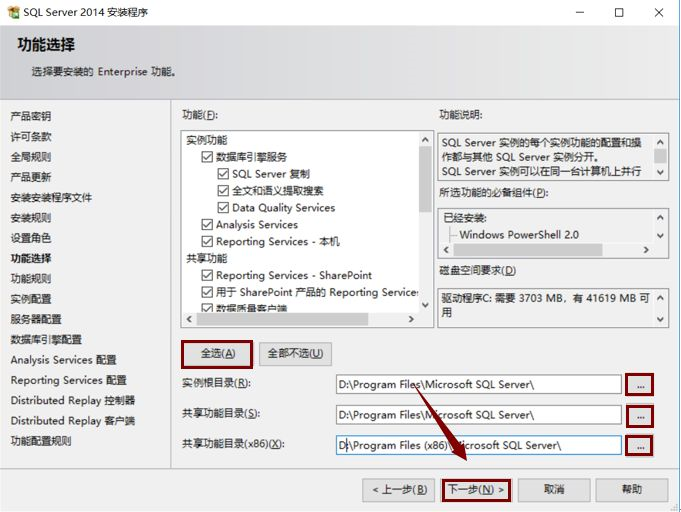Image resolution: width=681 pixels, height=512 pixels.
Task: Select 功能配置规则 step in the sidebar
Action: coord(41,441)
